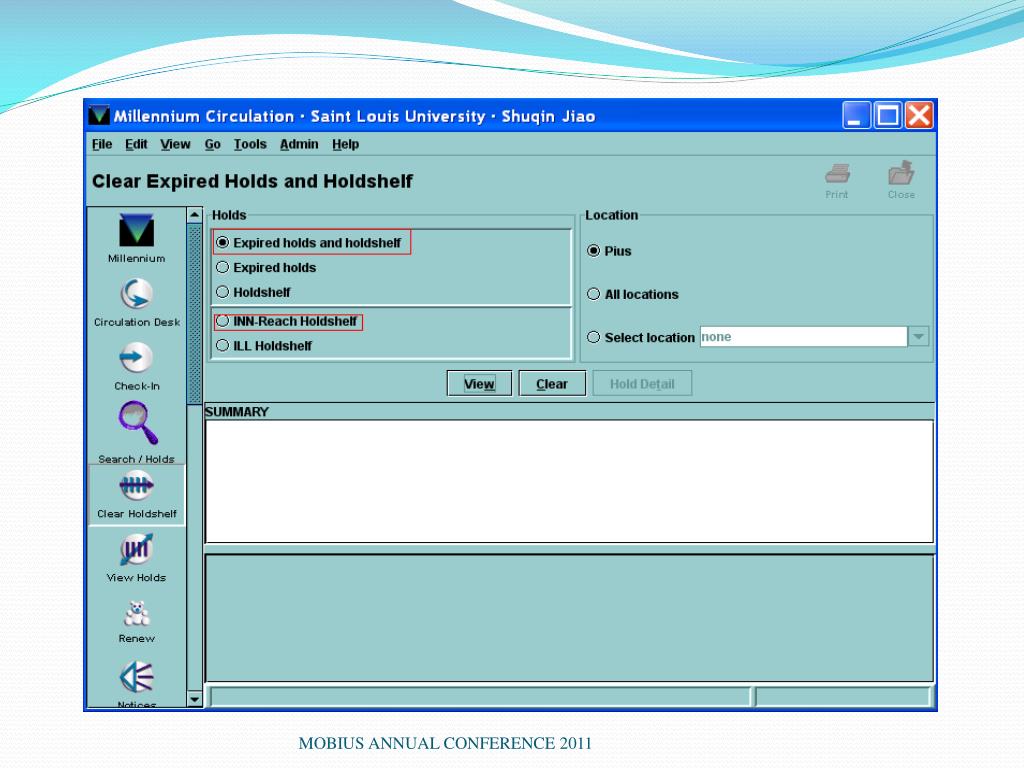This screenshot has height=768, width=1024.
Task: Select Expired holds and holdshelf option
Action: [x=223, y=242]
